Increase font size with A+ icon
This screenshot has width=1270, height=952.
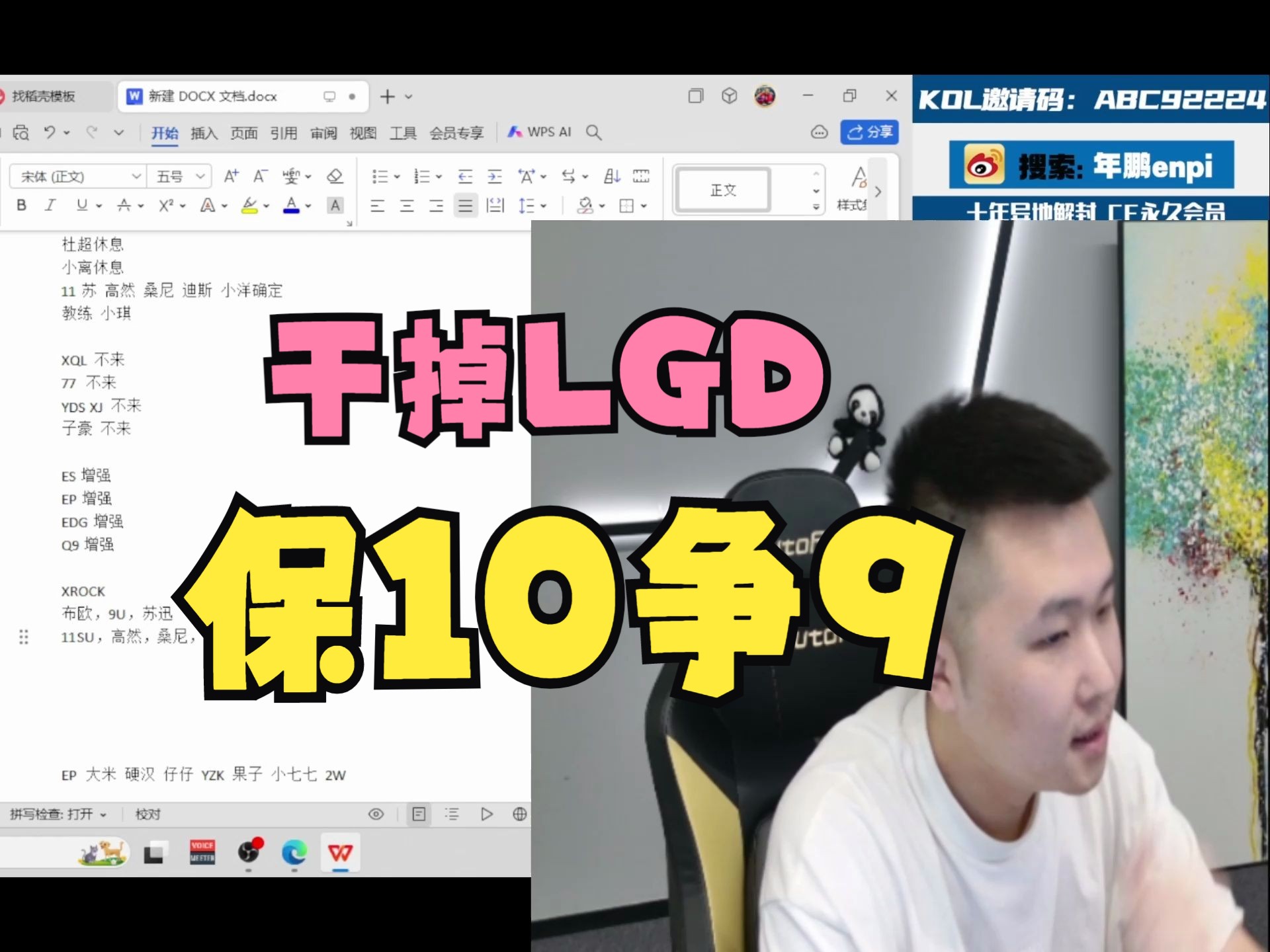(231, 176)
